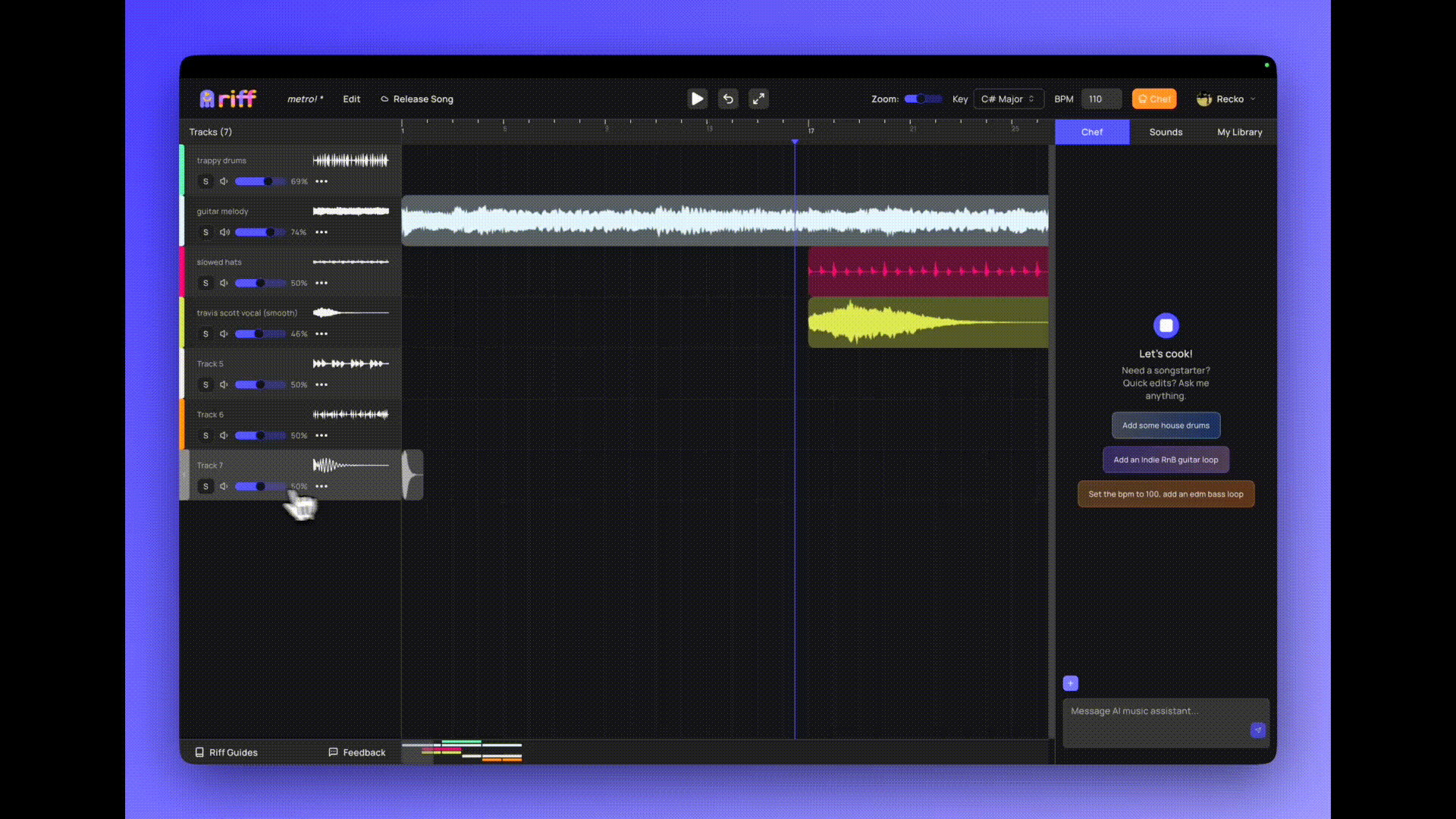Click the riff logo
1456x819 pixels.
228,99
